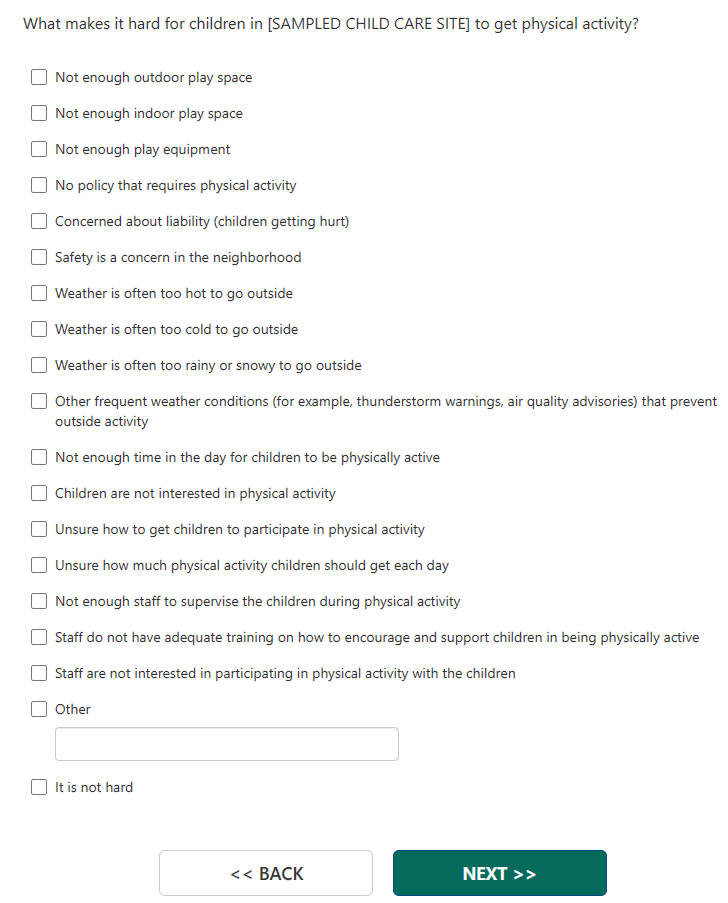
Task: Check 'Children are not interested in physical activity'
Action: pos(39,493)
